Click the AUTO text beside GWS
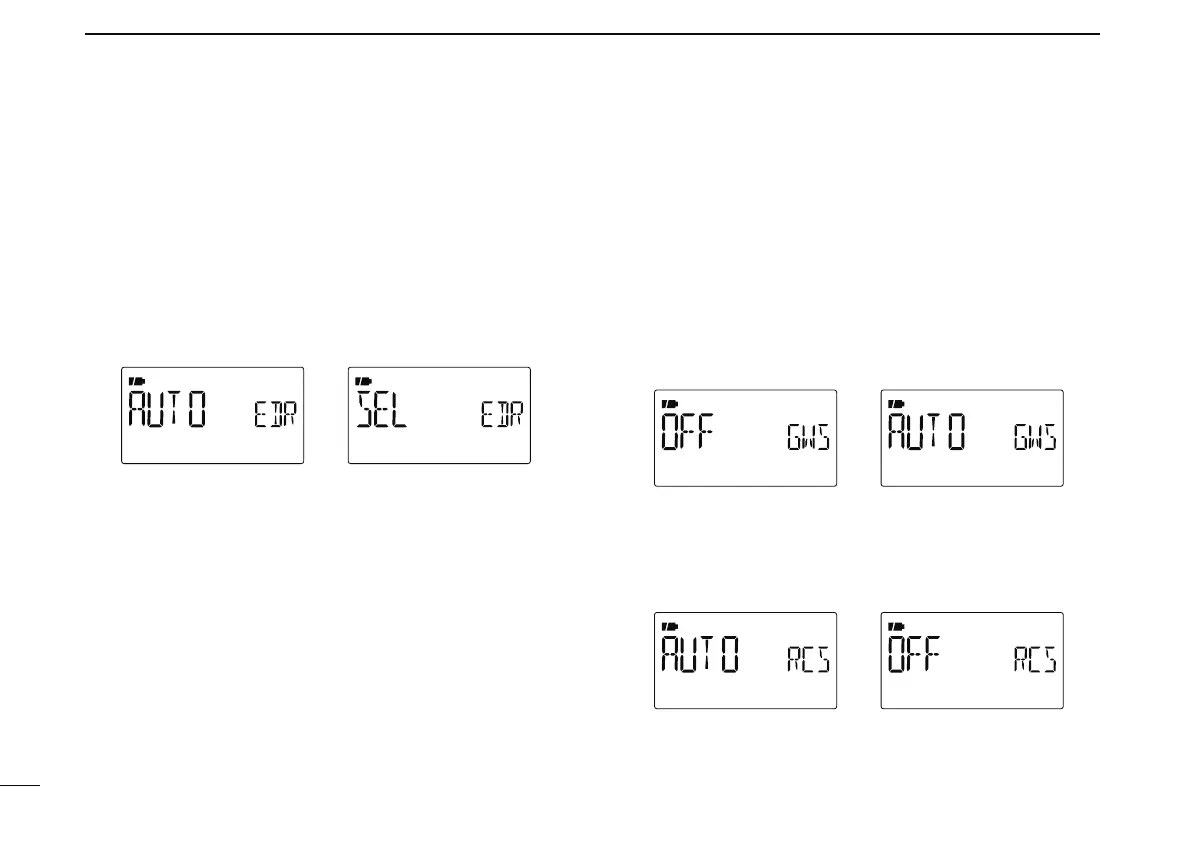1191x842 pixels. tap(927, 434)
